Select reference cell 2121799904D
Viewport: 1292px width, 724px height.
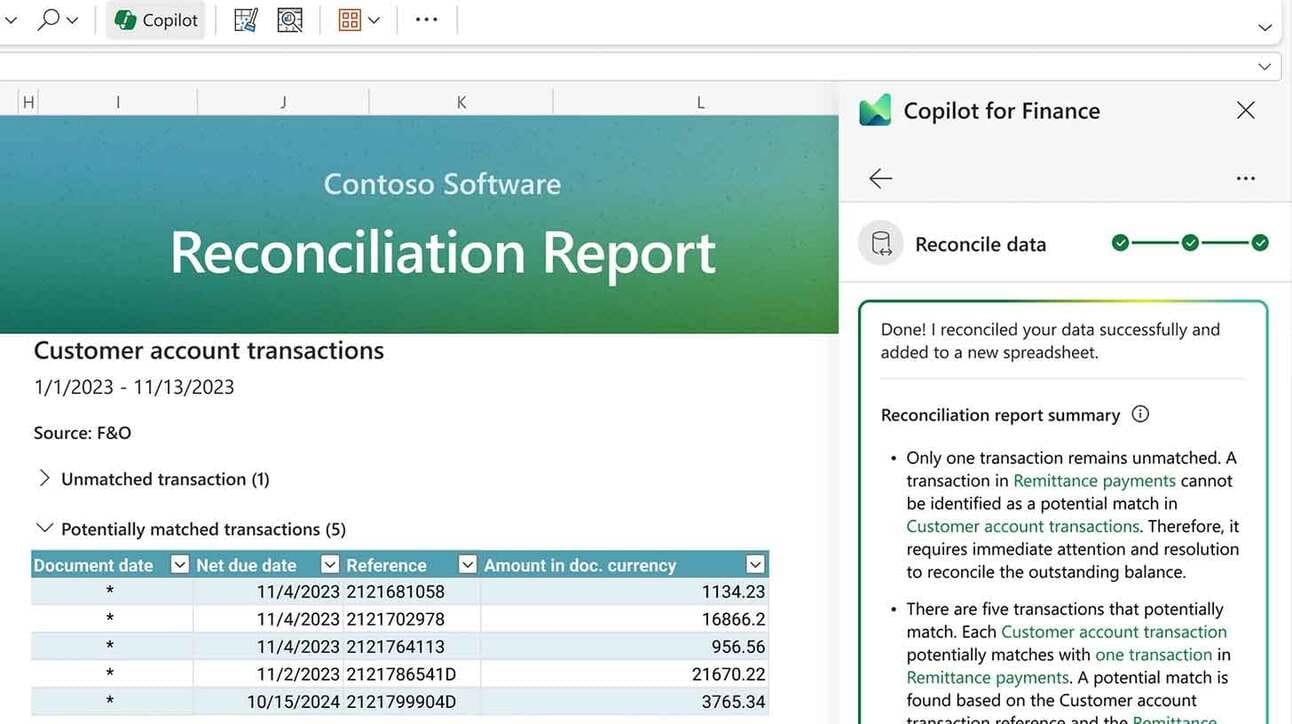coord(412,702)
